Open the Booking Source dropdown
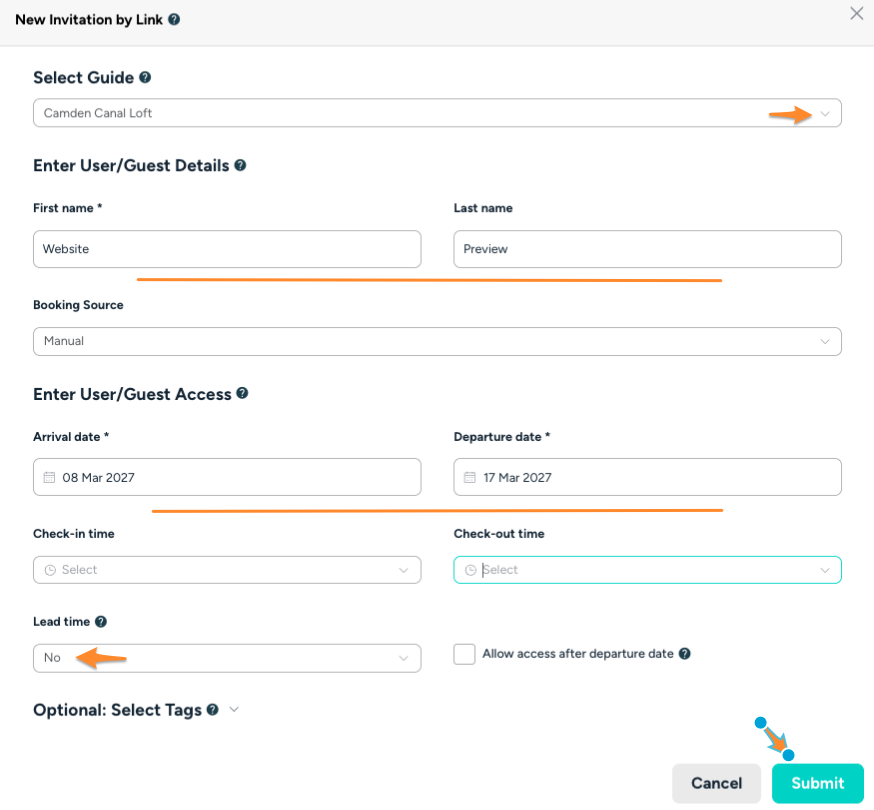 tap(436, 341)
